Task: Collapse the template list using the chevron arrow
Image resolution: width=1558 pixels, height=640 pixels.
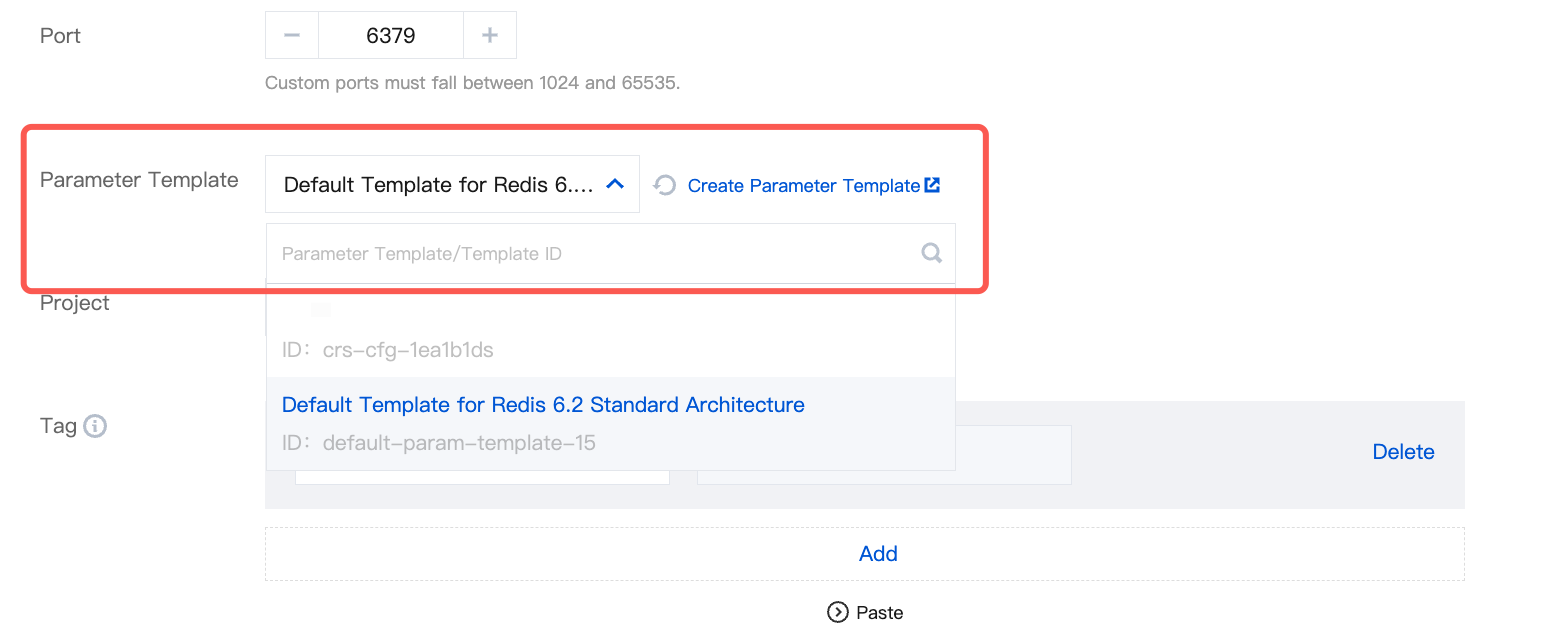Action: (x=616, y=184)
